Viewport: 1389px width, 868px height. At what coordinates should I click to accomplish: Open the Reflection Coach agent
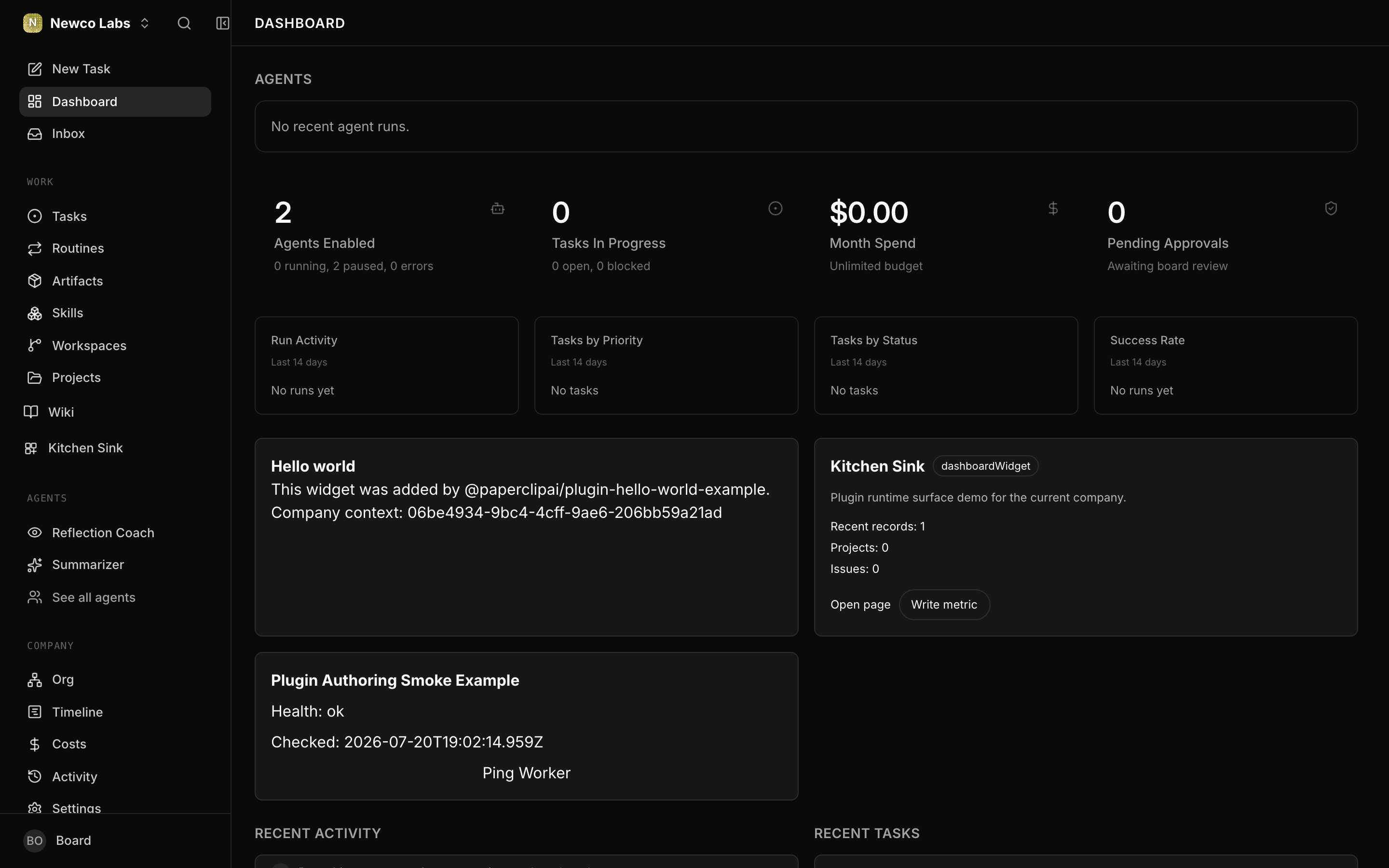click(x=115, y=533)
